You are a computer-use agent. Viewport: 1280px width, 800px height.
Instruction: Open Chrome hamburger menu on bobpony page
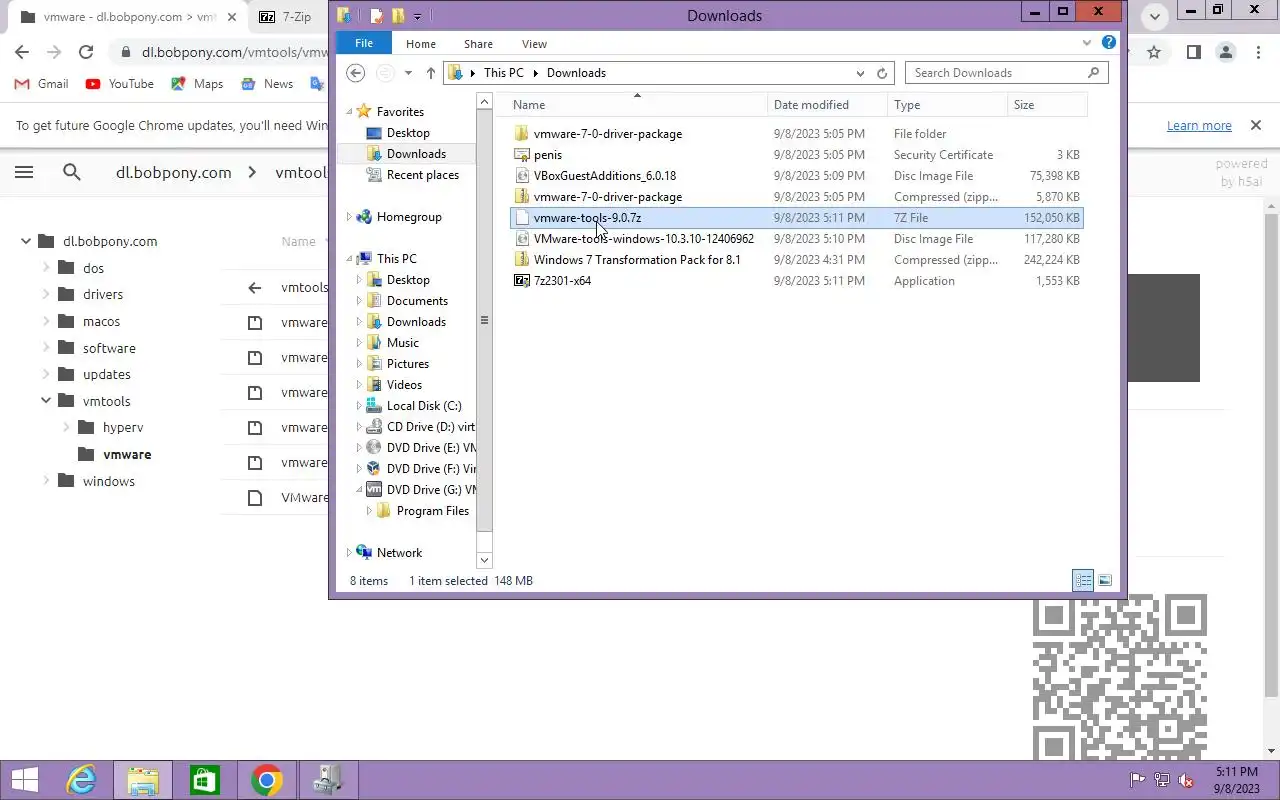coord(24,172)
